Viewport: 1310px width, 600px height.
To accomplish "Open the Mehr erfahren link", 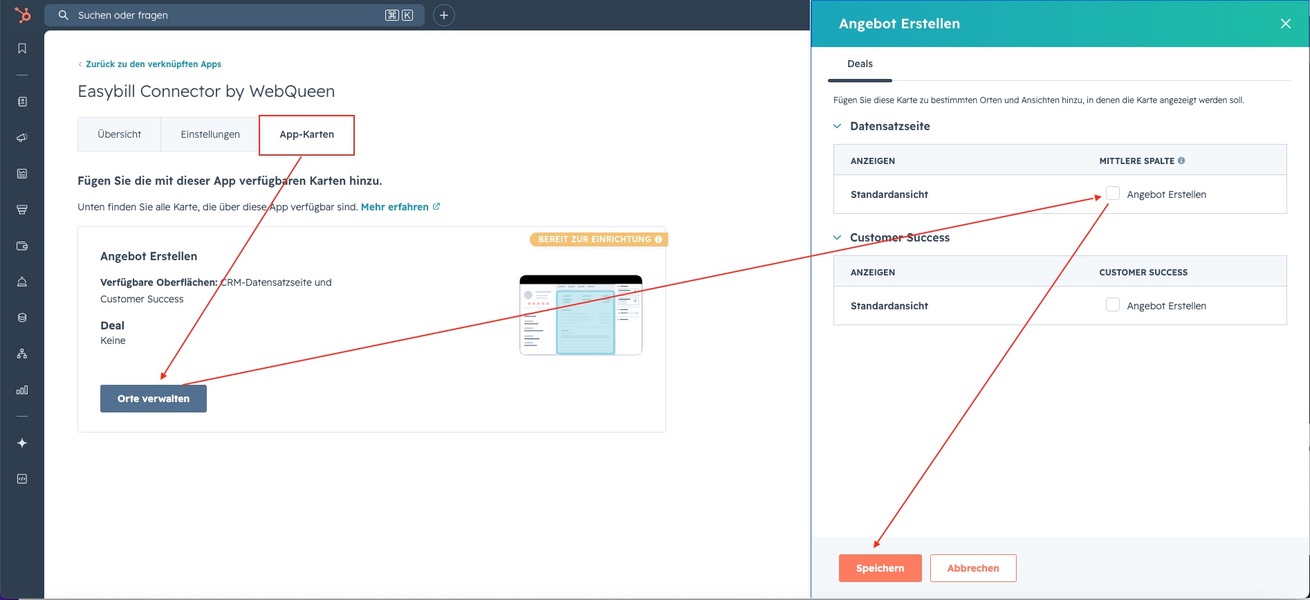I will click(x=395, y=207).
